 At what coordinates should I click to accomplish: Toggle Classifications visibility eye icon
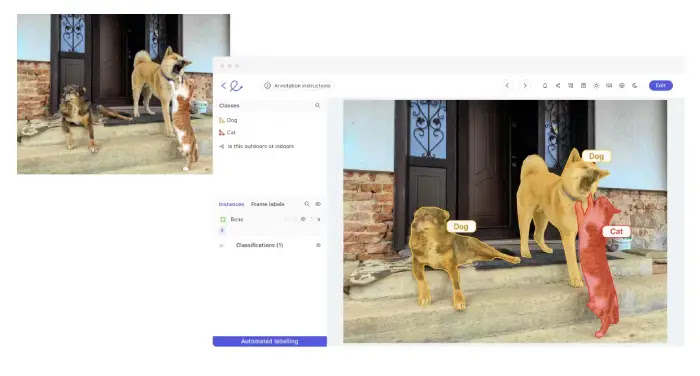pyautogui.click(x=318, y=245)
